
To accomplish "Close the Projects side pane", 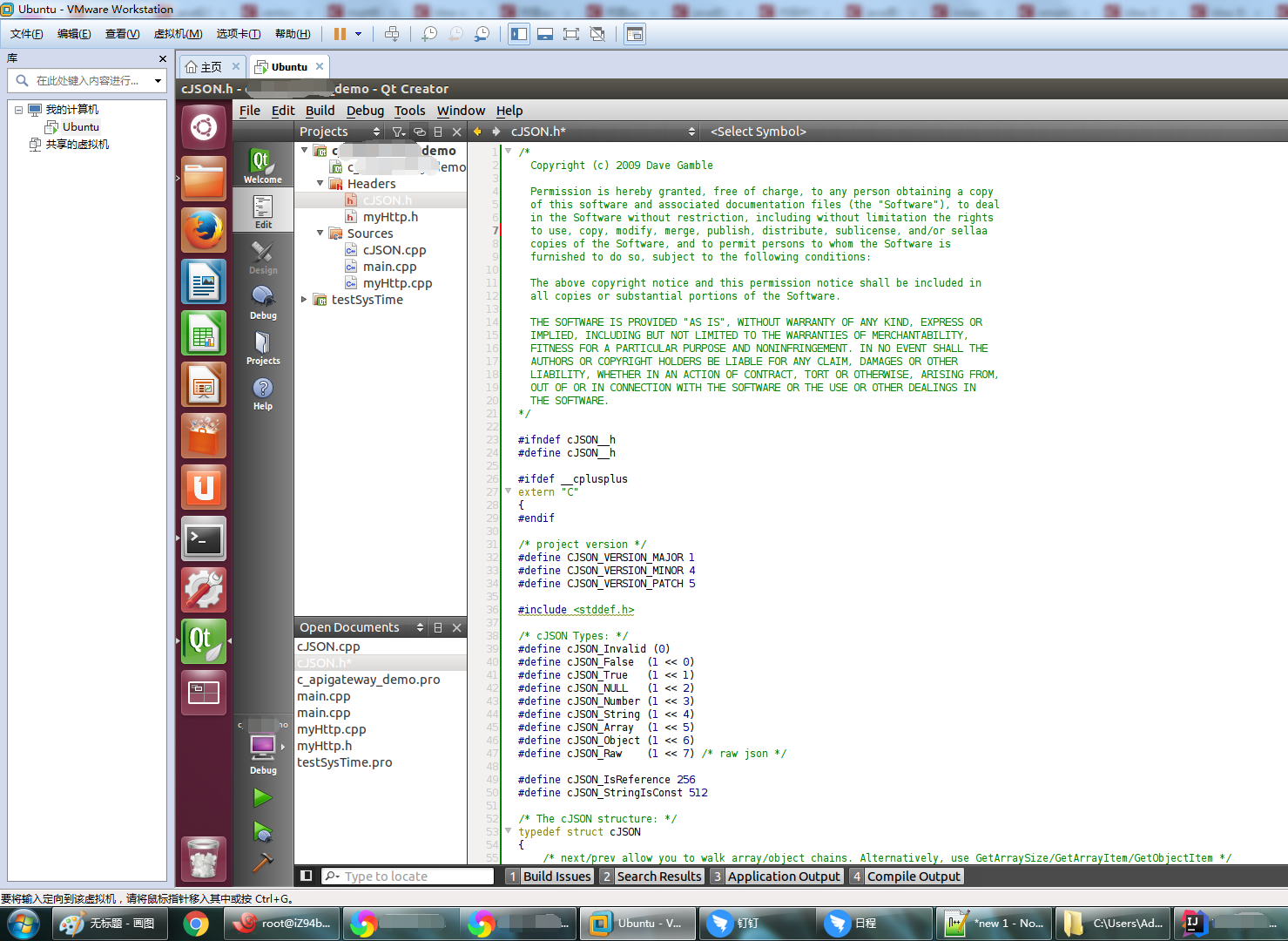I will coord(456,132).
